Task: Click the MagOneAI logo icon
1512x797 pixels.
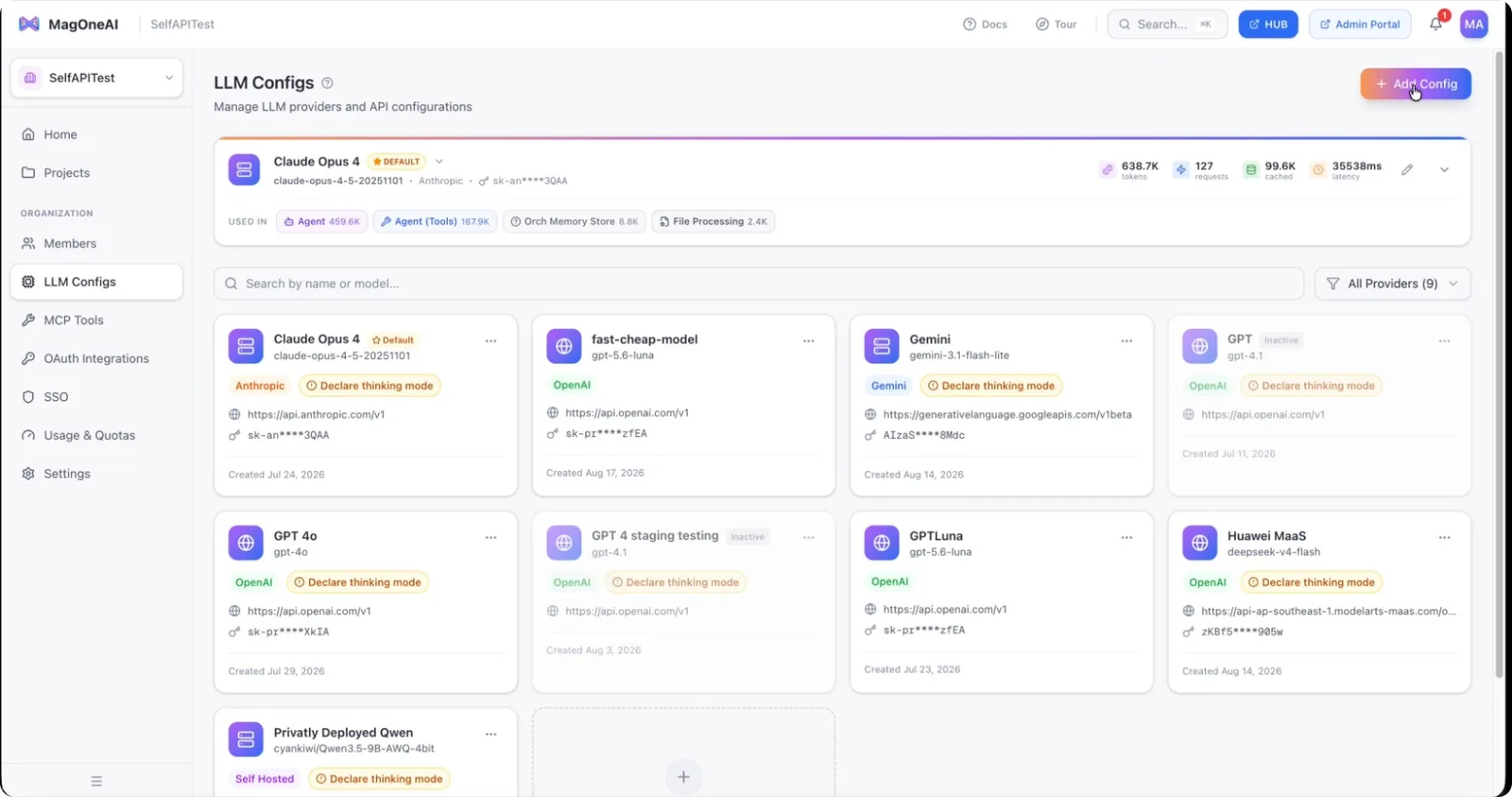Action: [29, 24]
